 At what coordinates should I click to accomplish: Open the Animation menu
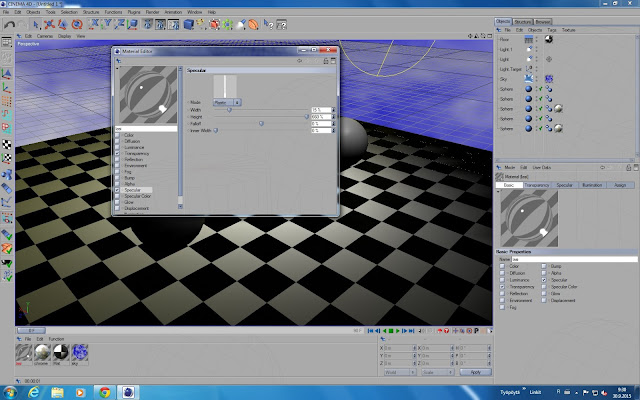[173, 12]
